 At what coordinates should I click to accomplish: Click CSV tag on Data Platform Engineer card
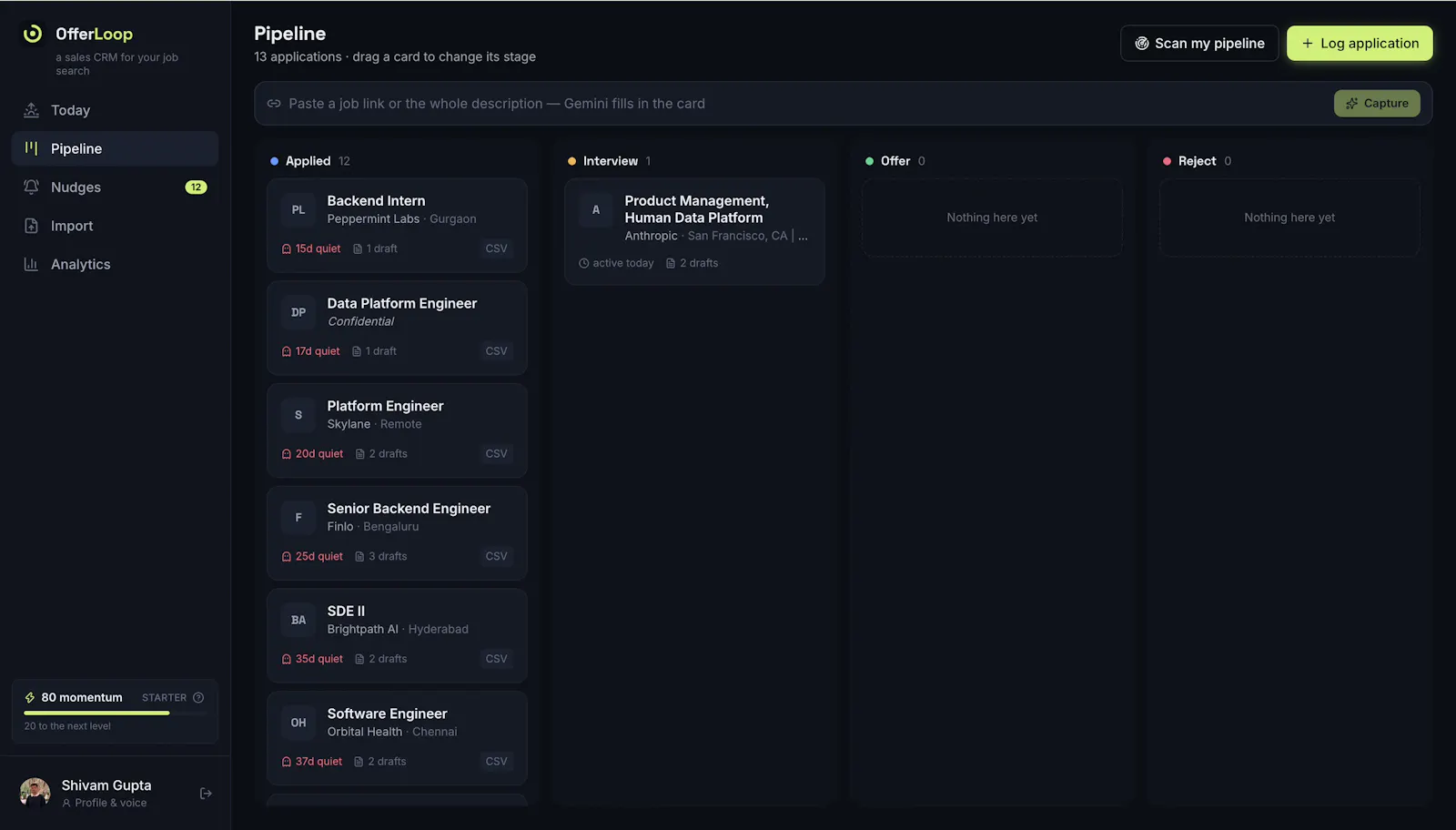pyautogui.click(x=496, y=351)
